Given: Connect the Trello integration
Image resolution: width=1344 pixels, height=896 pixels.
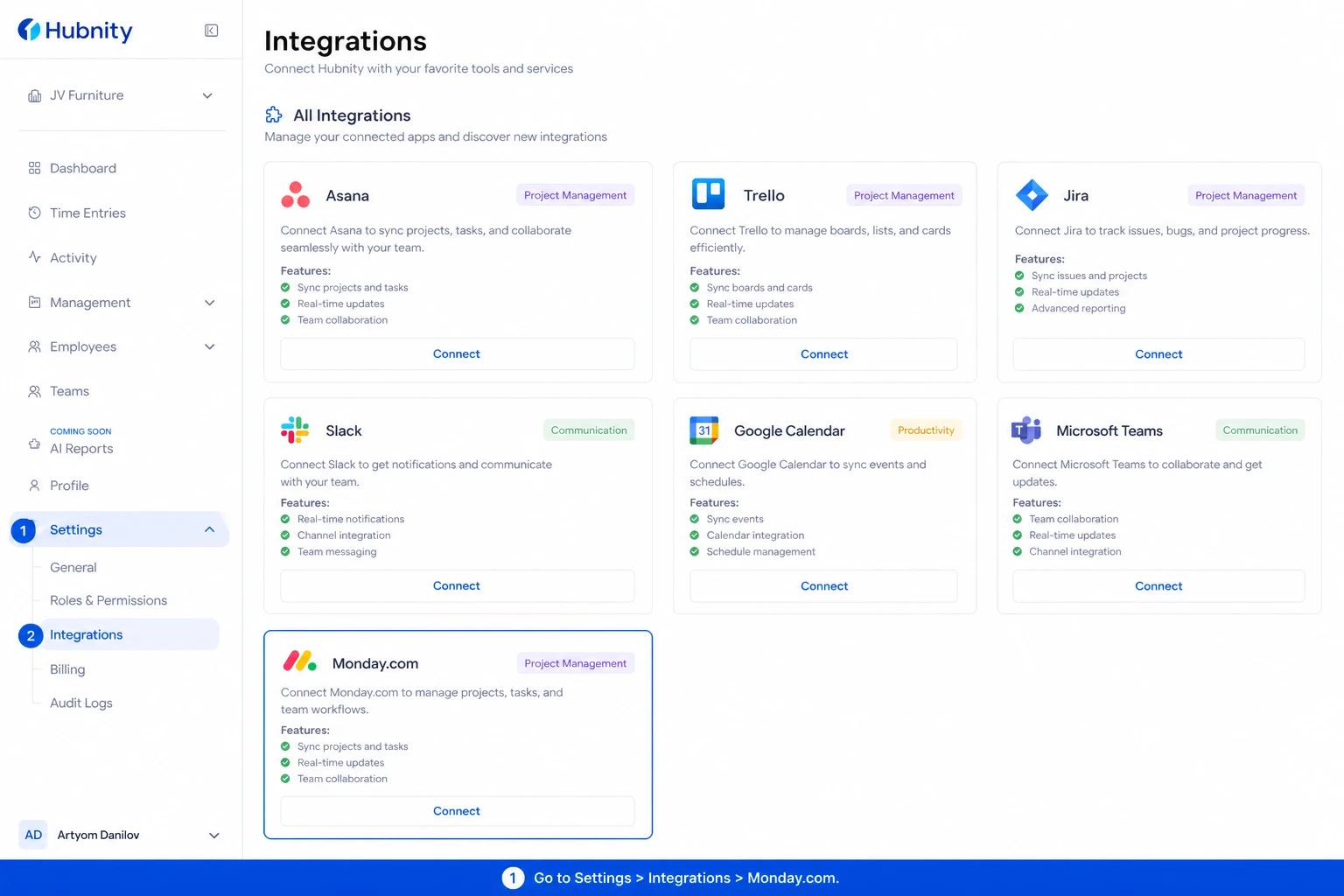Looking at the screenshot, I should [824, 353].
